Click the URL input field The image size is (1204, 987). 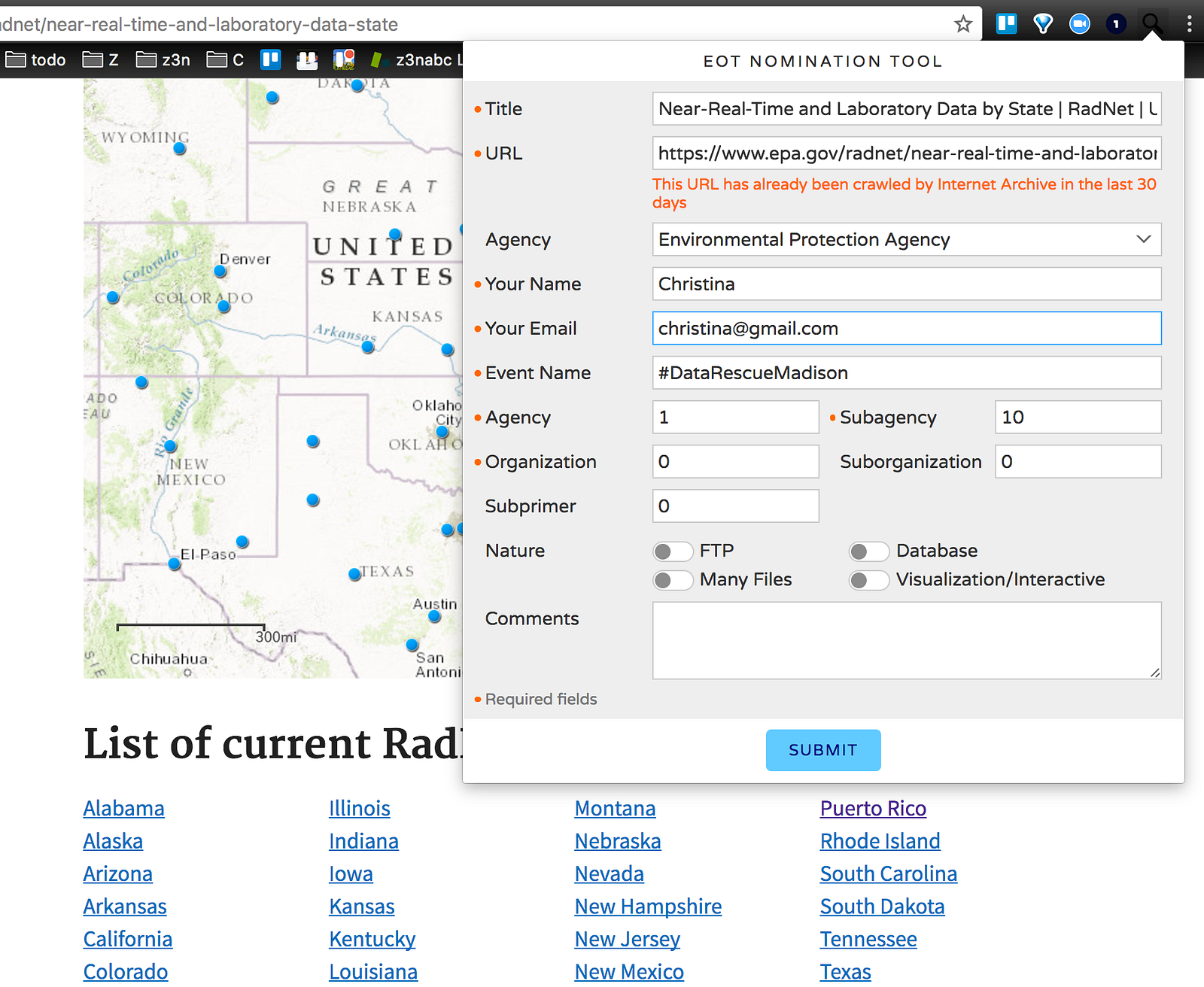pos(907,153)
